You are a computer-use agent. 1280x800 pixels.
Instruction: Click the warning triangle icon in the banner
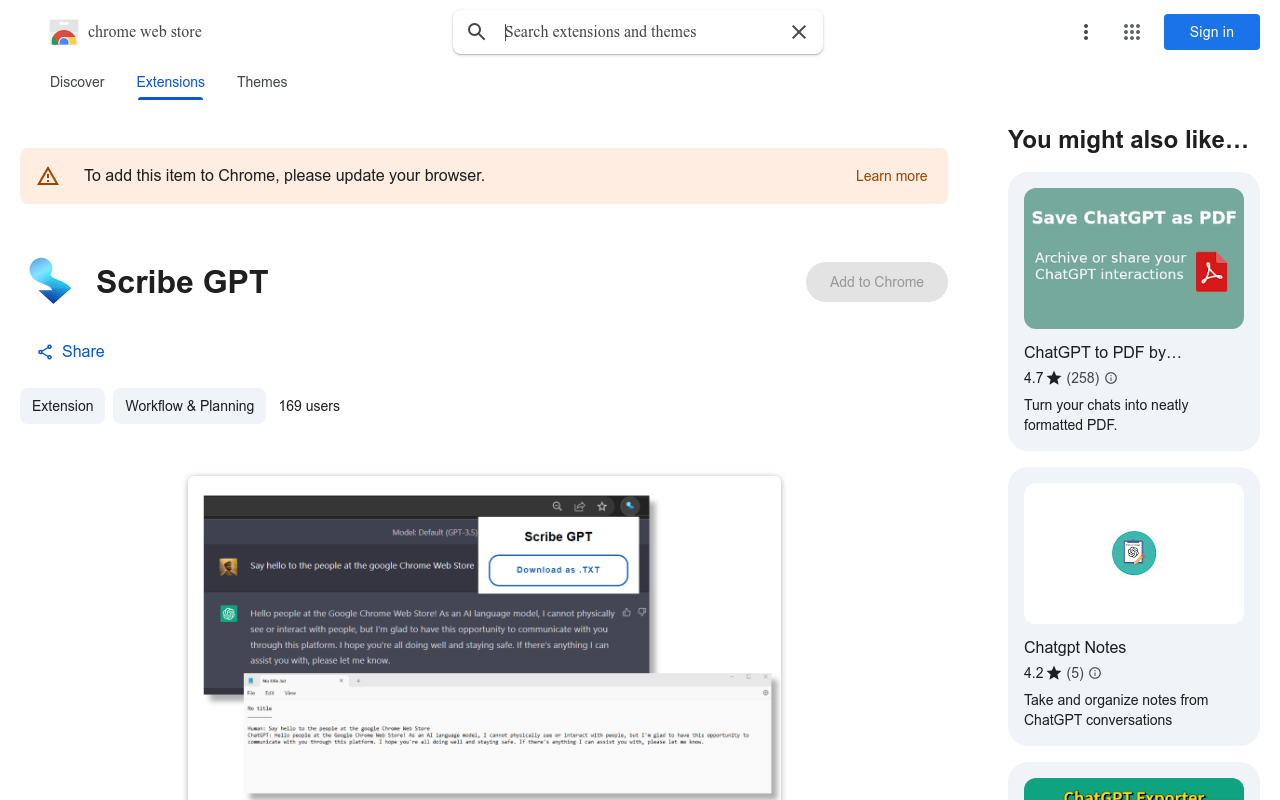tap(48, 176)
